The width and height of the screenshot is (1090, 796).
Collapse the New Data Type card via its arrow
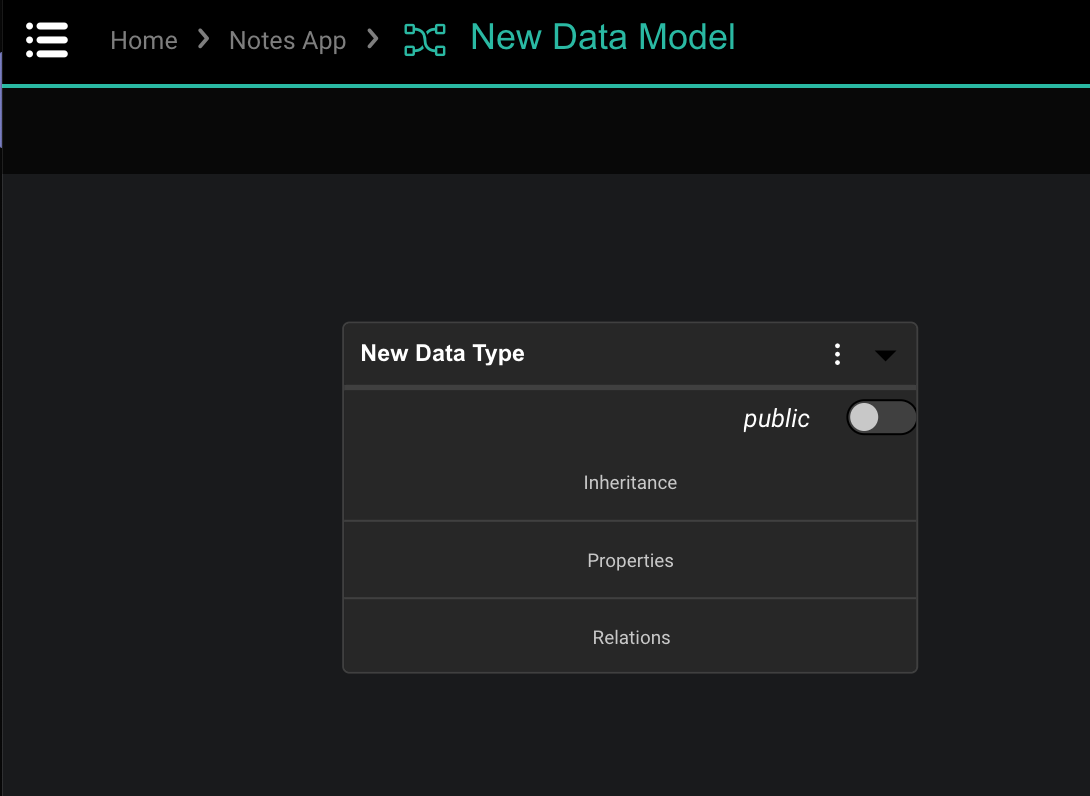885,354
